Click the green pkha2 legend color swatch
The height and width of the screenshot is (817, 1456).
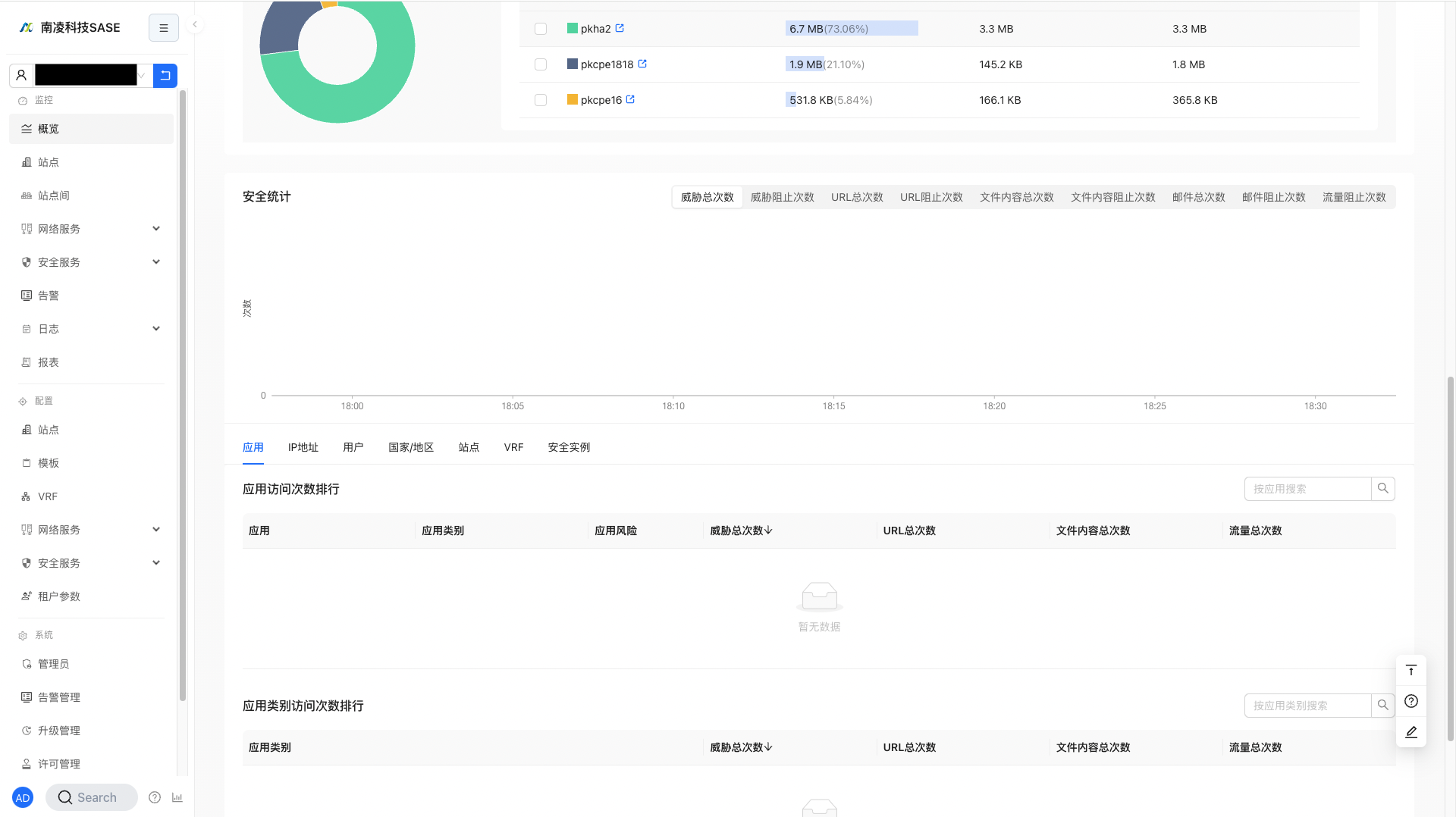tap(573, 28)
